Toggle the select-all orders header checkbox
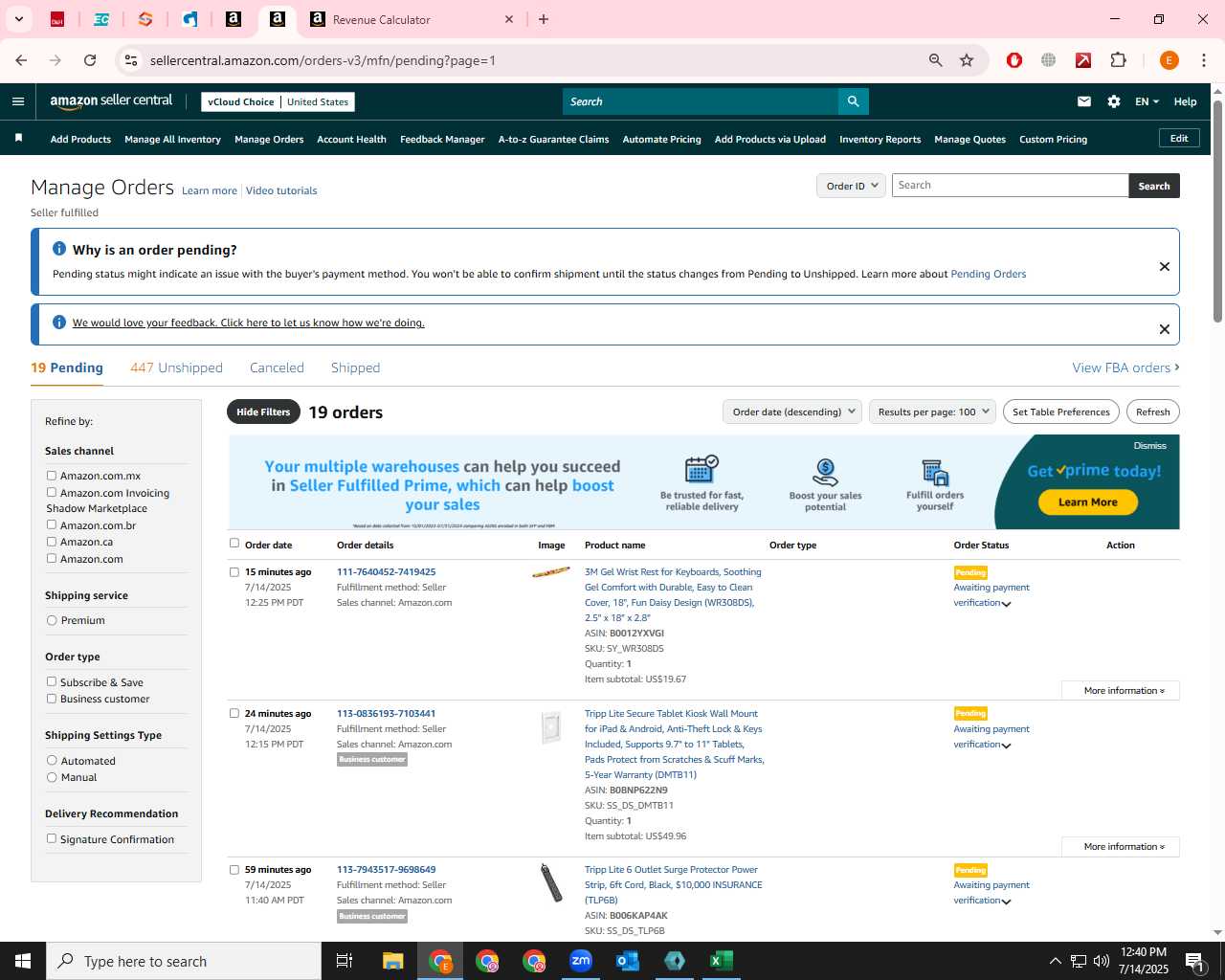This screenshot has height=980, width=1225. [234, 544]
